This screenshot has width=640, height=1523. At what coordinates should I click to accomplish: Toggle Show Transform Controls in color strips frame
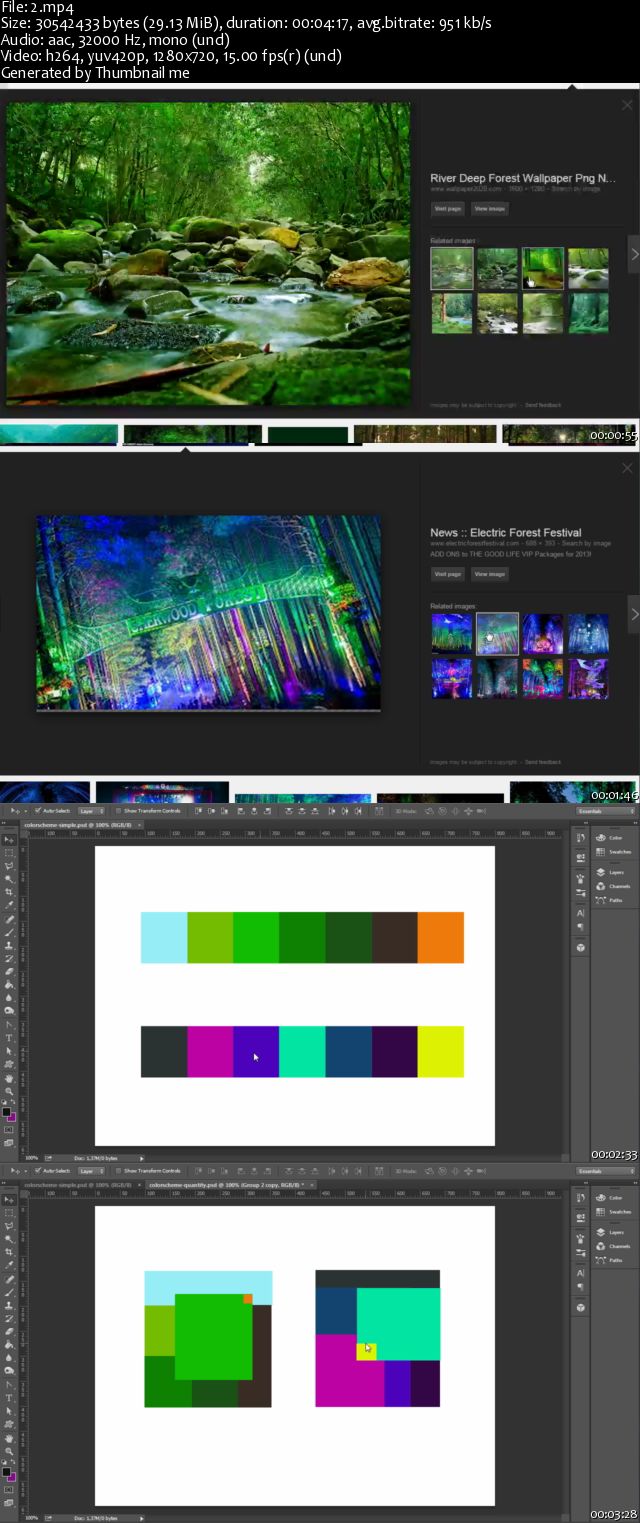(x=118, y=810)
